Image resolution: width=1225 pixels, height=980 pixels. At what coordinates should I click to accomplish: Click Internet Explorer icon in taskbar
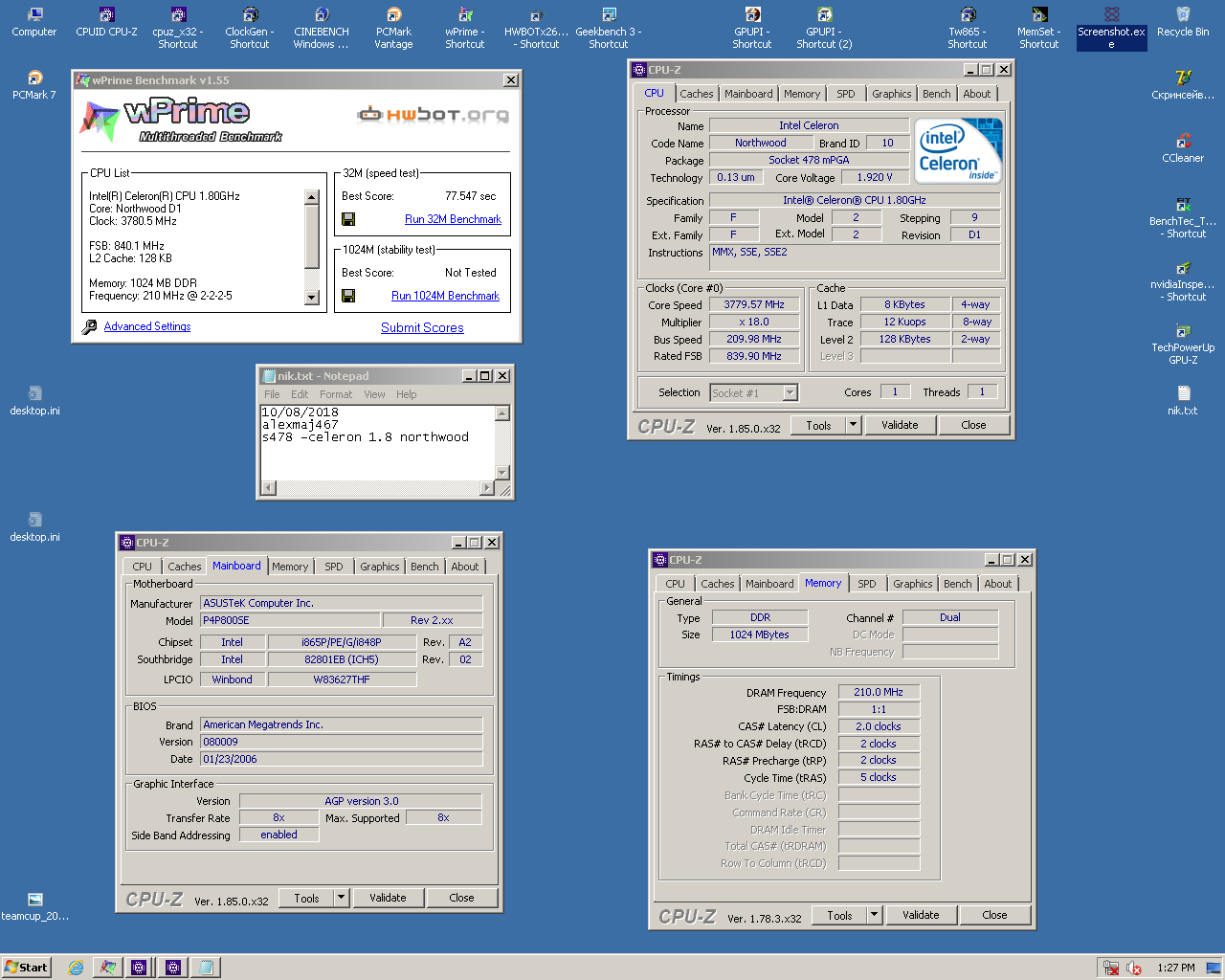point(76,968)
